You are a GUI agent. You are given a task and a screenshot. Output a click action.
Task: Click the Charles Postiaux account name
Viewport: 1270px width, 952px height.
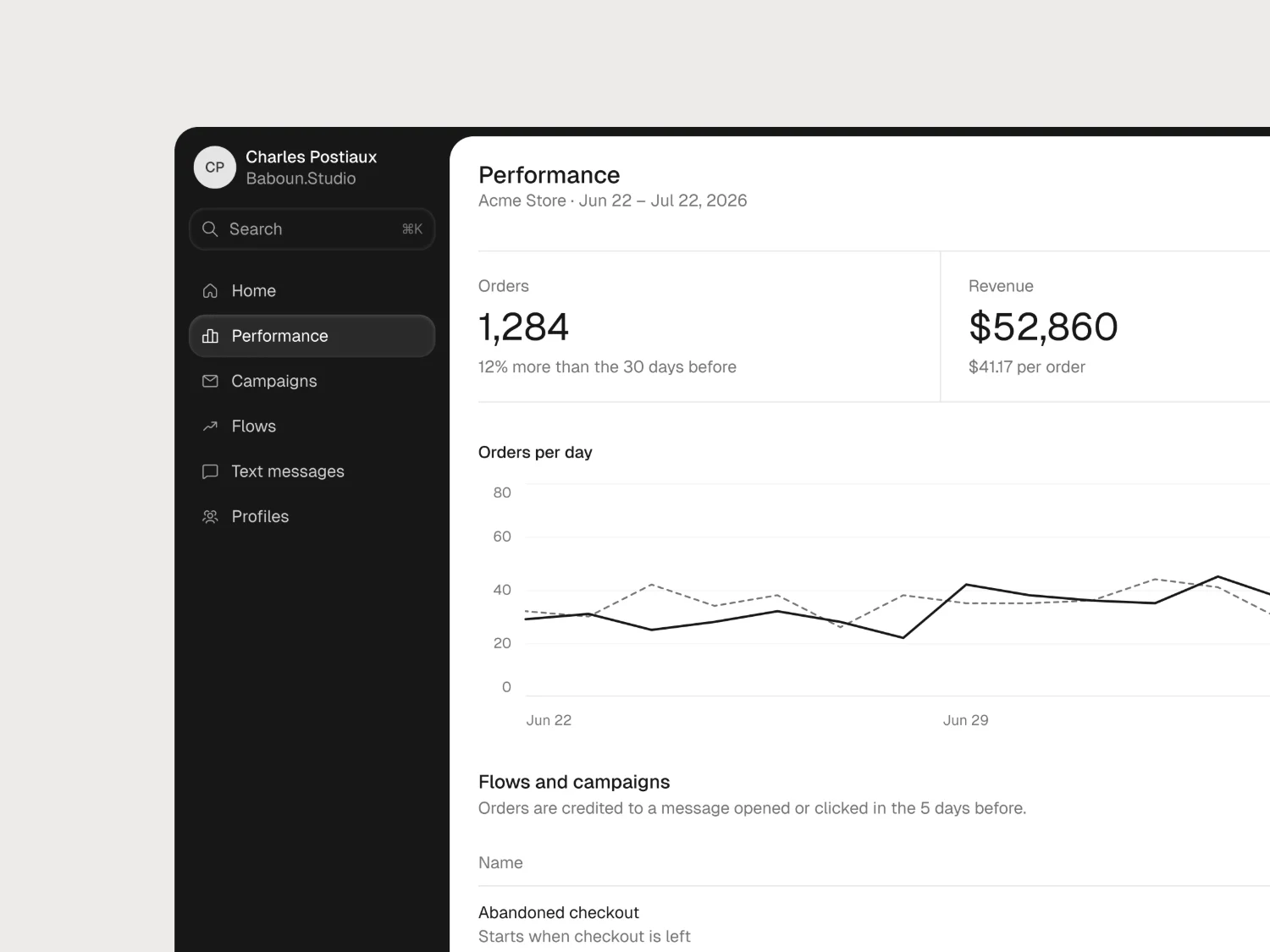point(312,157)
